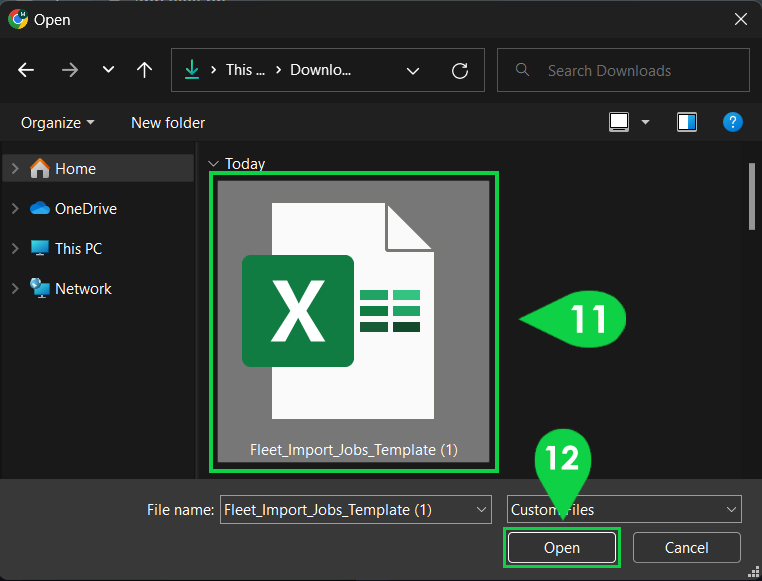Close the Open dialog
The height and width of the screenshot is (581, 762).
pyautogui.click(x=741, y=19)
